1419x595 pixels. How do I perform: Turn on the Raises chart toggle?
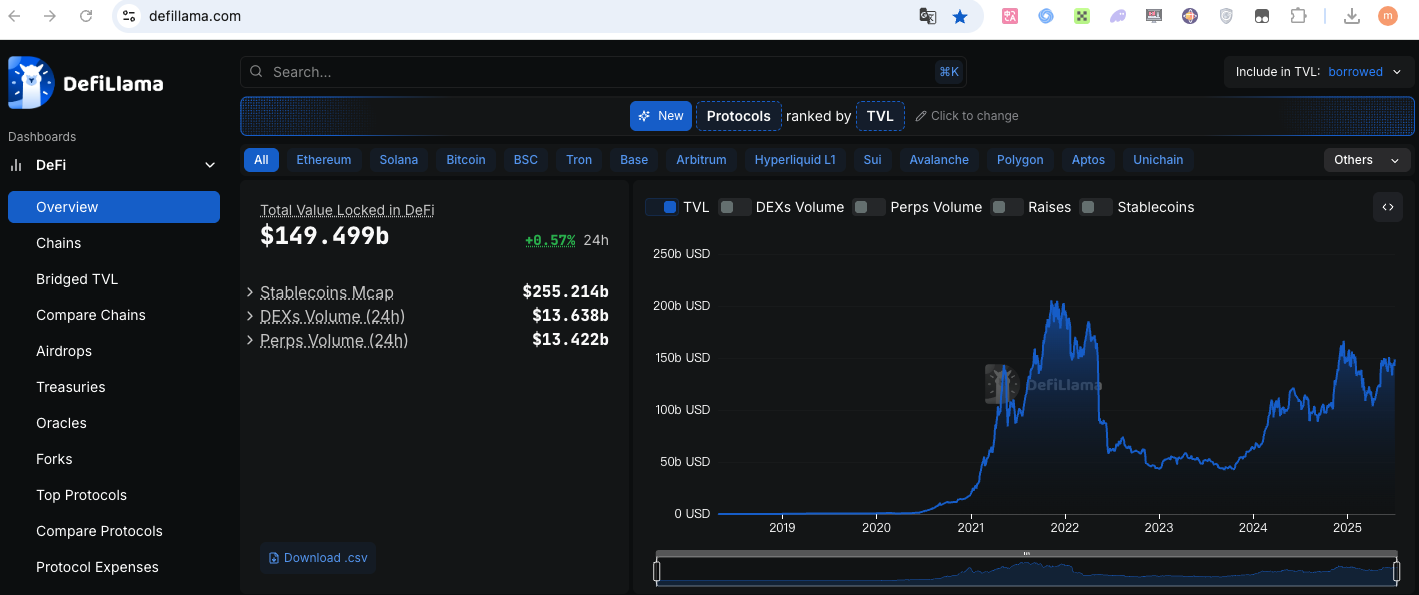point(1007,207)
